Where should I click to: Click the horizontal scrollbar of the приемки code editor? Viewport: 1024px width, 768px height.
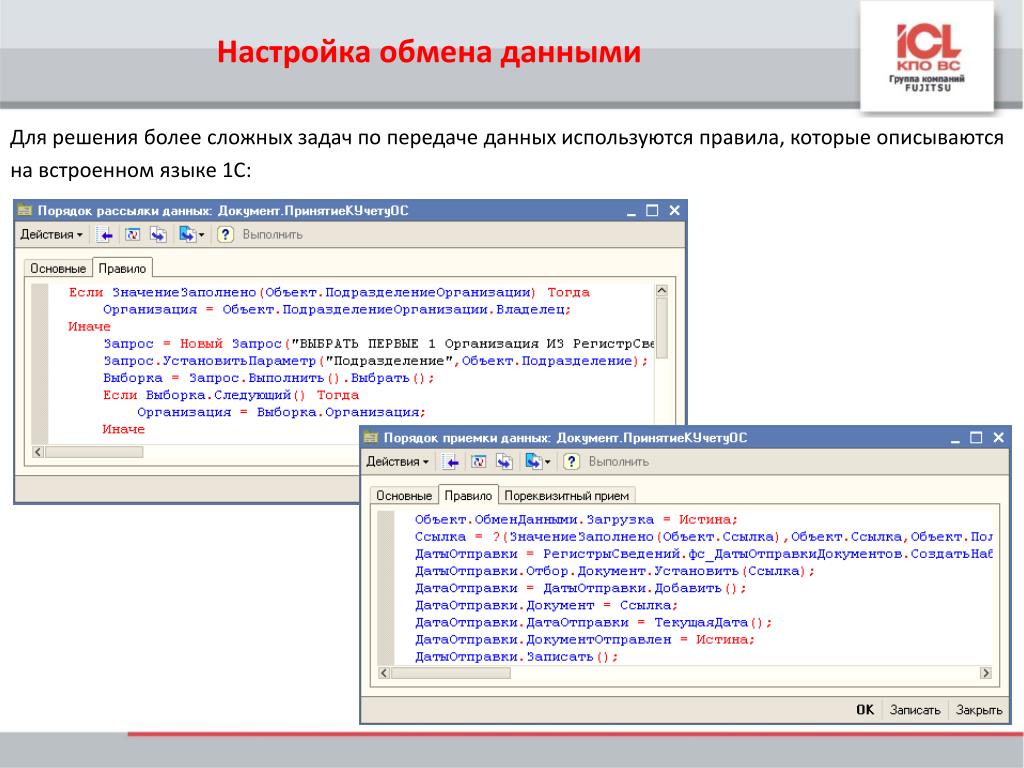pos(450,674)
